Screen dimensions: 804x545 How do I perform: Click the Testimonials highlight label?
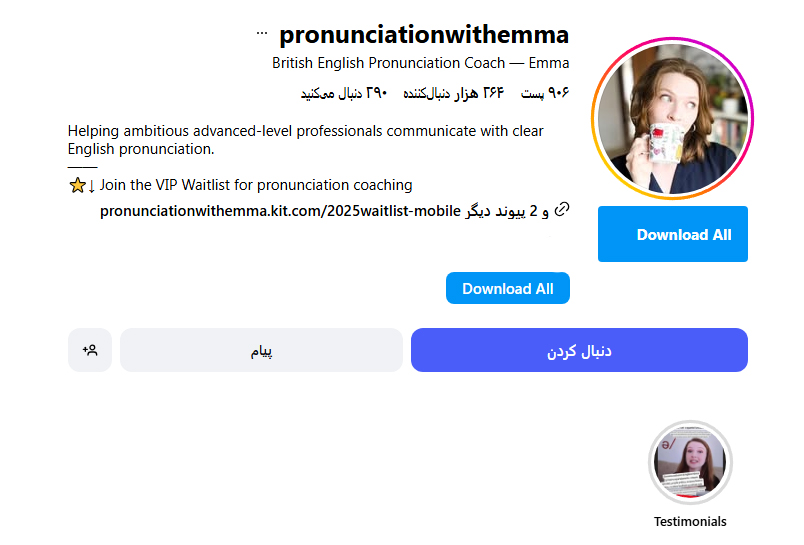[690, 521]
